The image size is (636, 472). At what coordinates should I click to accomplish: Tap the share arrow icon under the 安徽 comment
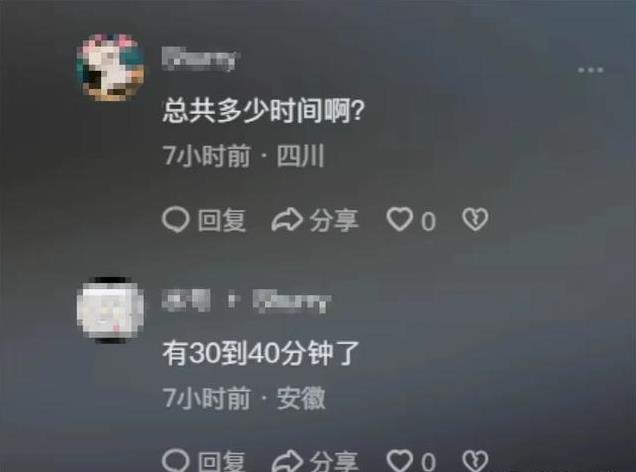[287, 461]
